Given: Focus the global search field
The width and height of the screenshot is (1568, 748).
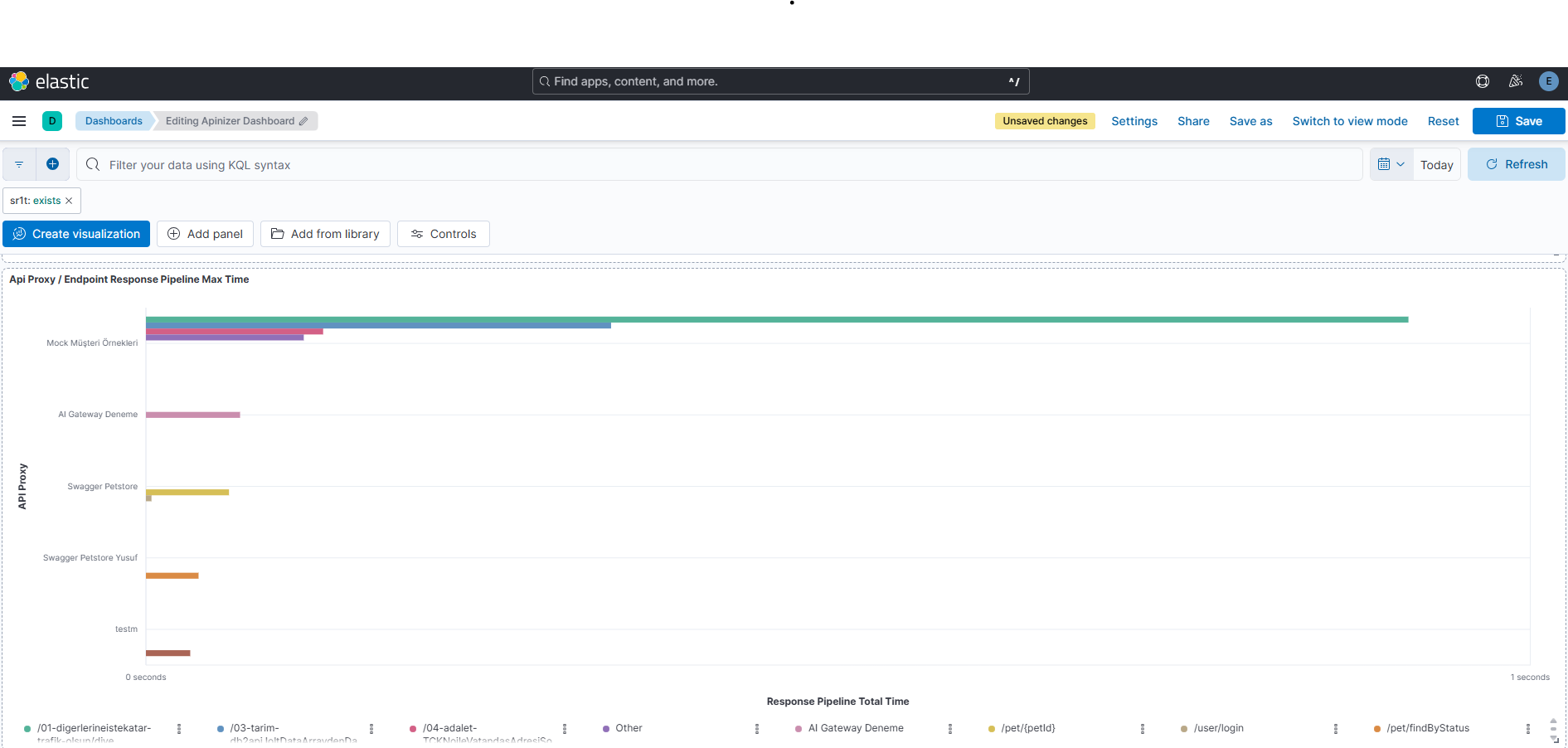Looking at the screenshot, I should 780,81.
